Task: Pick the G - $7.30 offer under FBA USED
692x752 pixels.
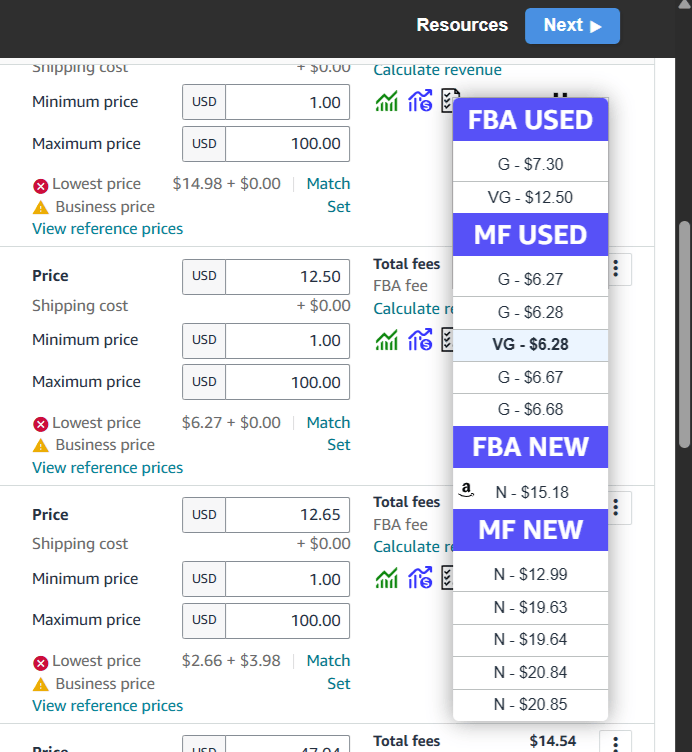Action: pos(530,164)
